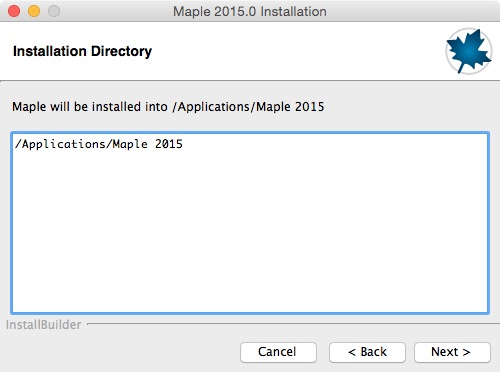Place cursor at the leading slash in path field

pos(18,144)
